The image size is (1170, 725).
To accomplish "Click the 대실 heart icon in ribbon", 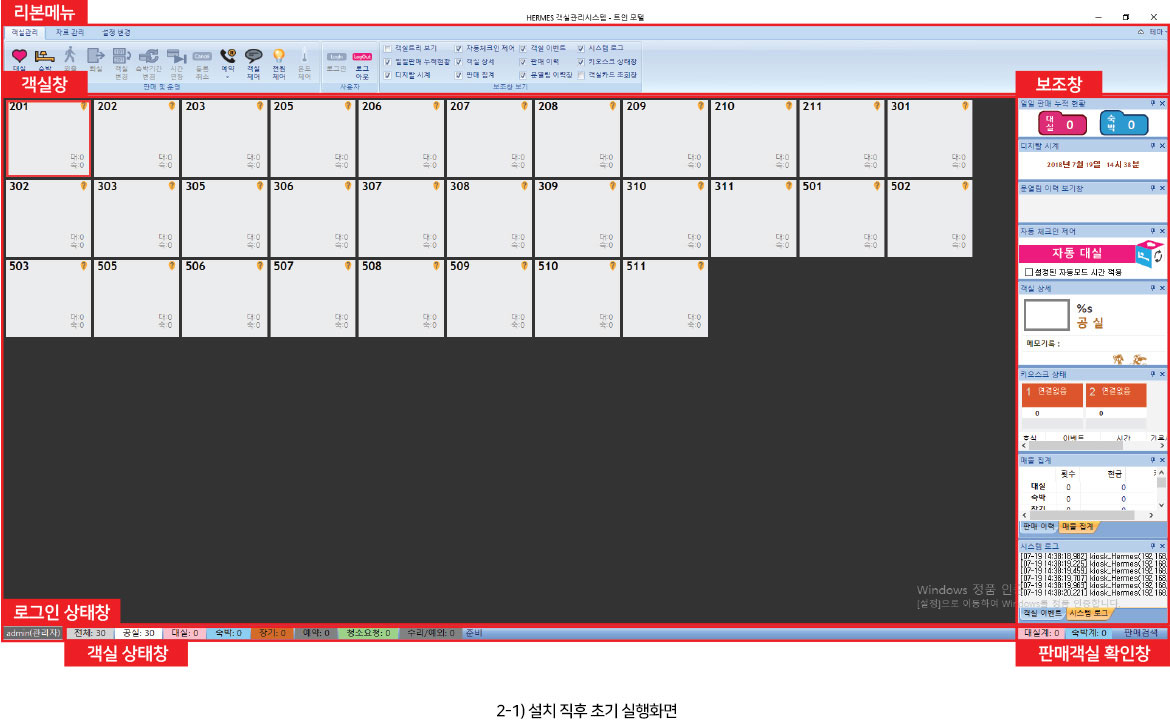I will click(x=19, y=56).
